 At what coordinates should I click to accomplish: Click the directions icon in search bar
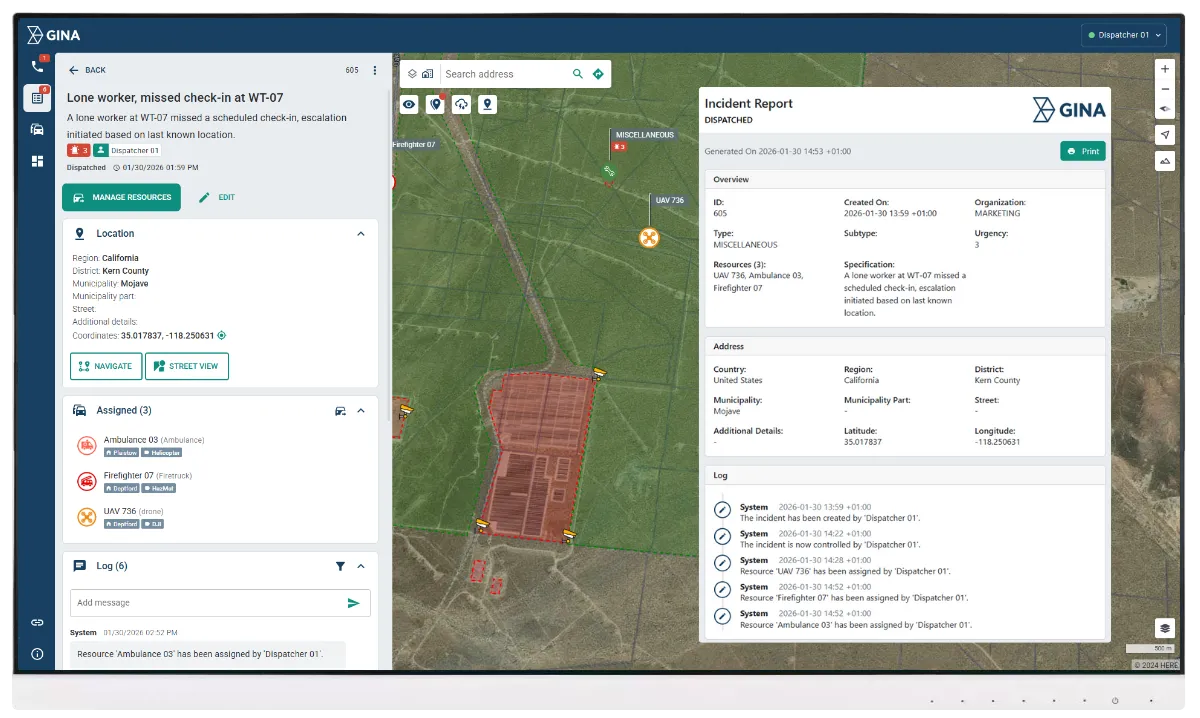coord(598,74)
